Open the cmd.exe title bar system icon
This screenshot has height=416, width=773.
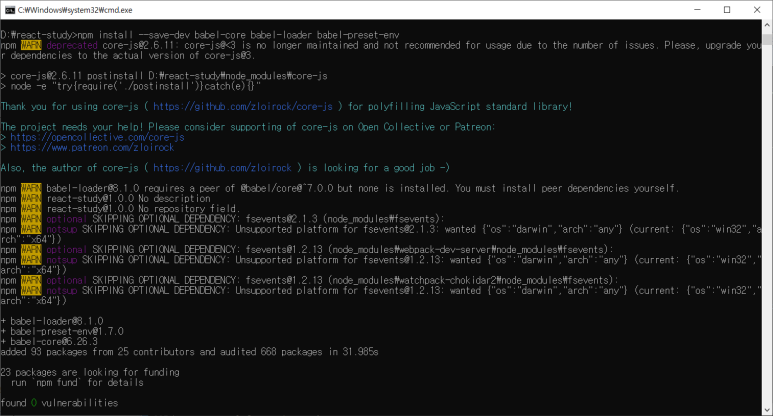point(9,10)
